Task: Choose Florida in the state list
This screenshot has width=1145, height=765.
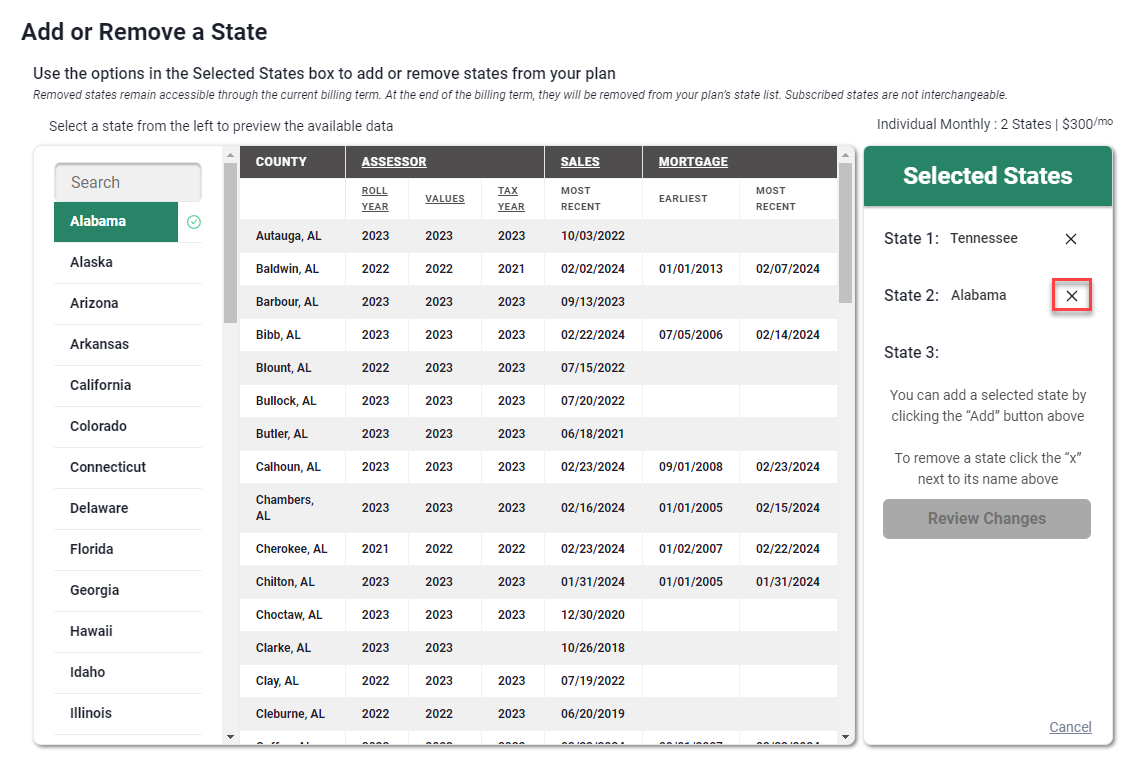Action: [92, 549]
